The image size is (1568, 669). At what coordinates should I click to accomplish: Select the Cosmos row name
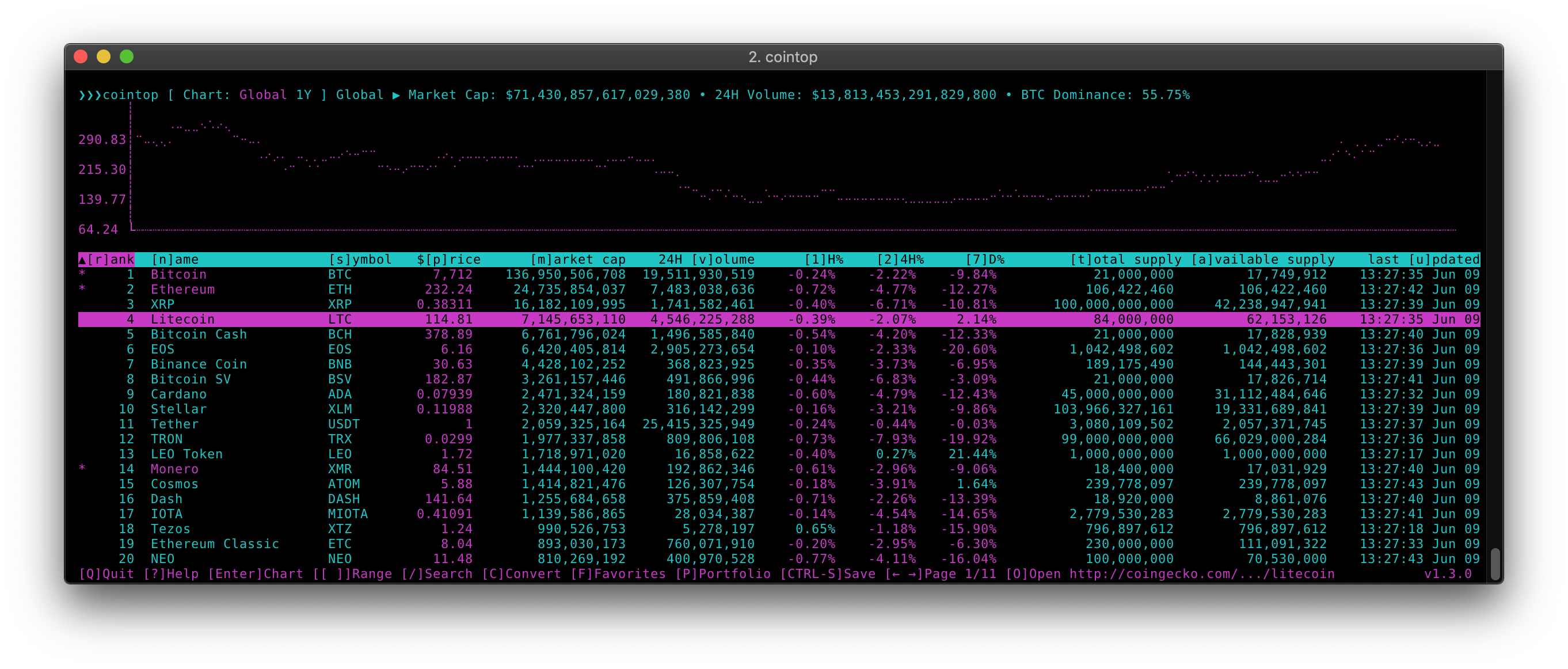pyautogui.click(x=174, y=484)
